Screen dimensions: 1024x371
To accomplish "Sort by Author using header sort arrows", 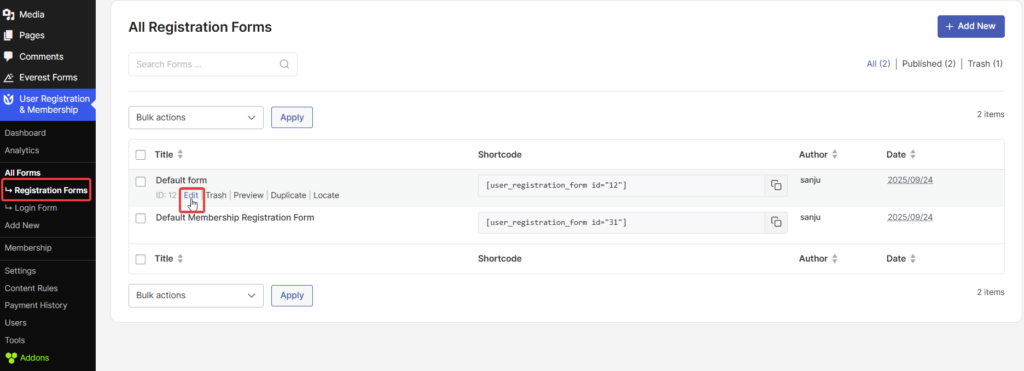I will [x=835, y=155].
